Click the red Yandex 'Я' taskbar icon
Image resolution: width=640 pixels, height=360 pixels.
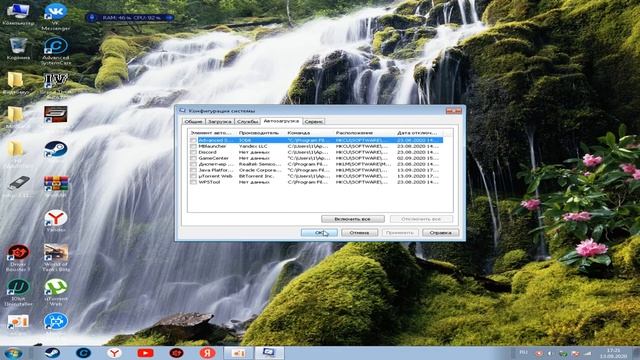207,353
